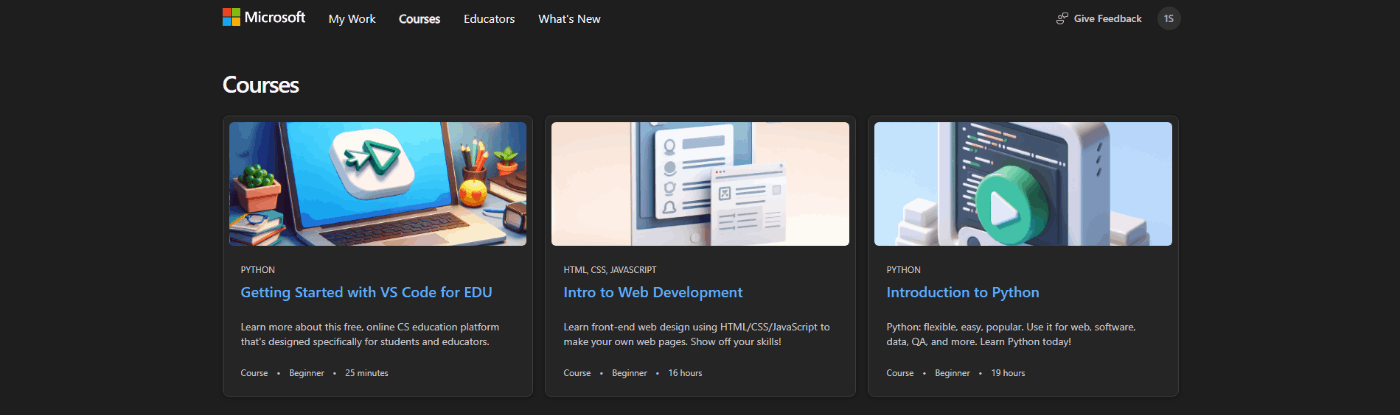Open the Web Development course thumbnail image
The width and height of the screenshot is (1400, 415).
coord(700,184)
